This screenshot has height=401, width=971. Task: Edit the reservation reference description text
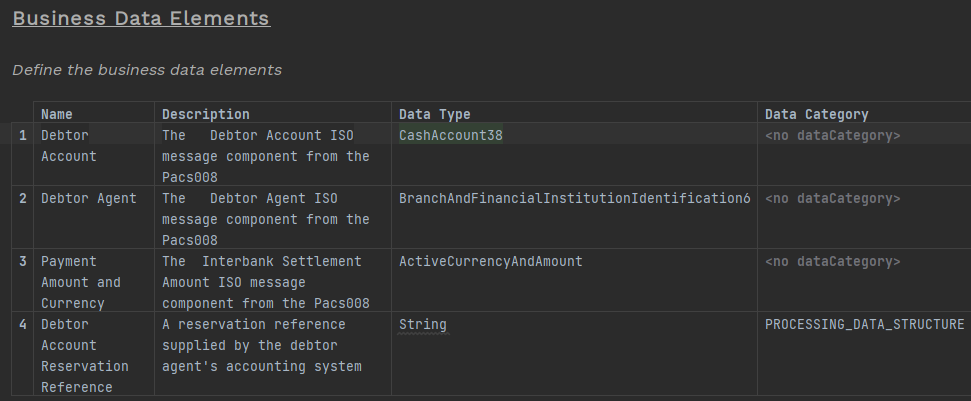tap(261, 345)
